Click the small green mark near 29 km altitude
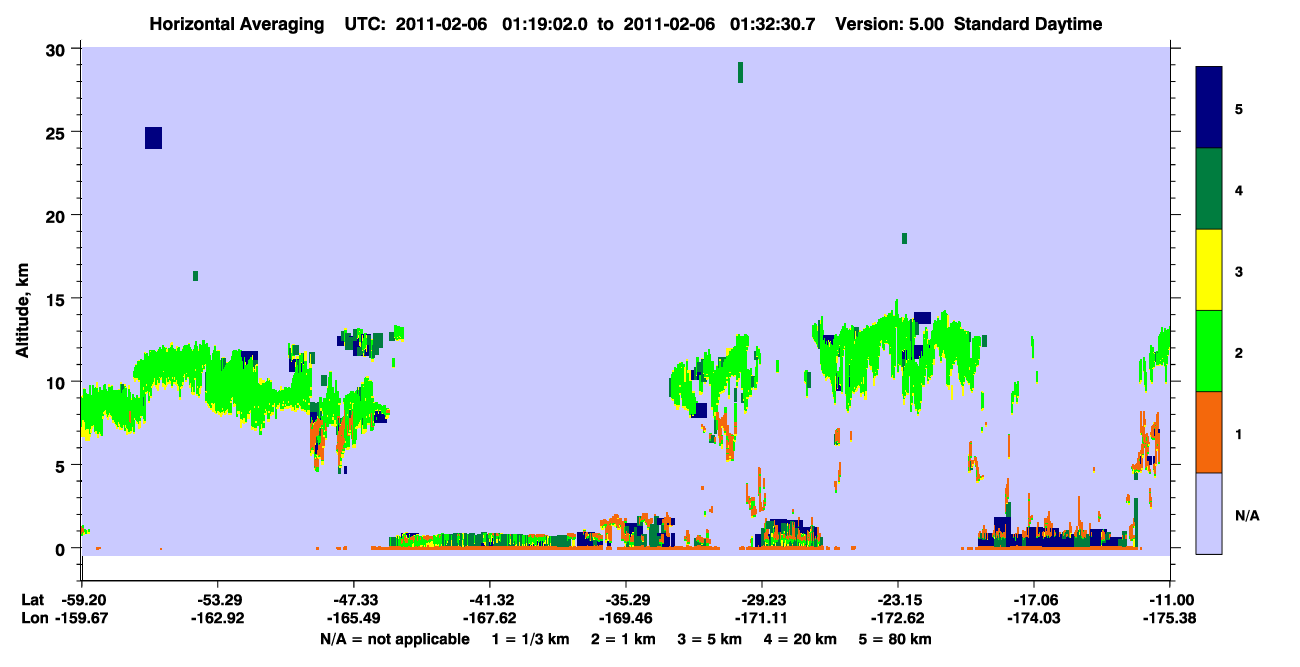 click(x=740, y=72)
